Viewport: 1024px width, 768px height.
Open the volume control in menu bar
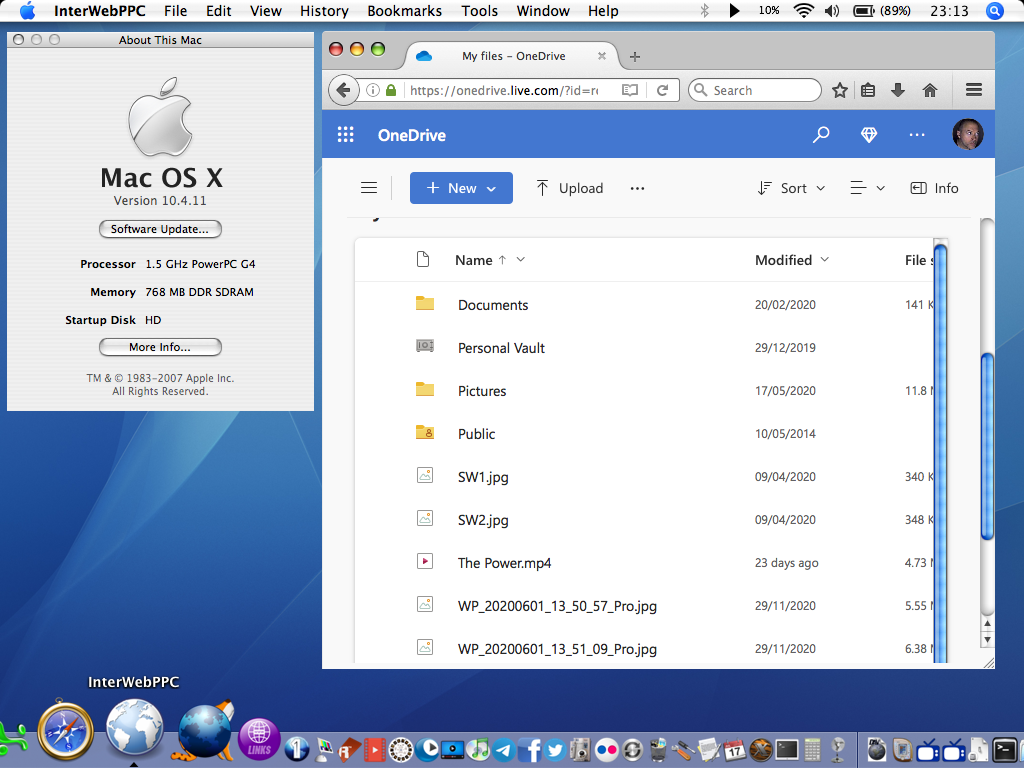pyautogui.click(x=832, y=10)
